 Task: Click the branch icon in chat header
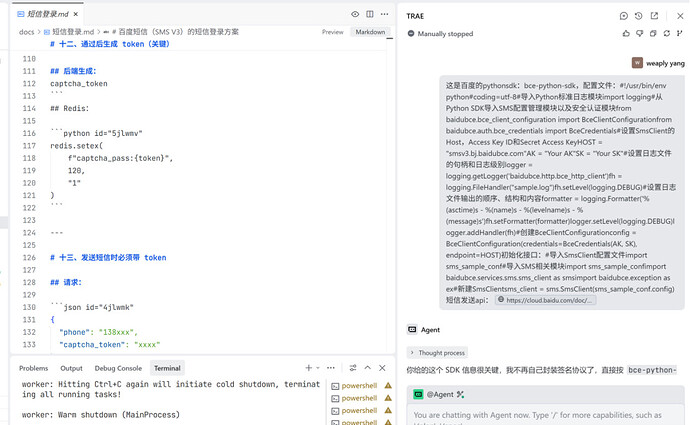tap(680, 33)
